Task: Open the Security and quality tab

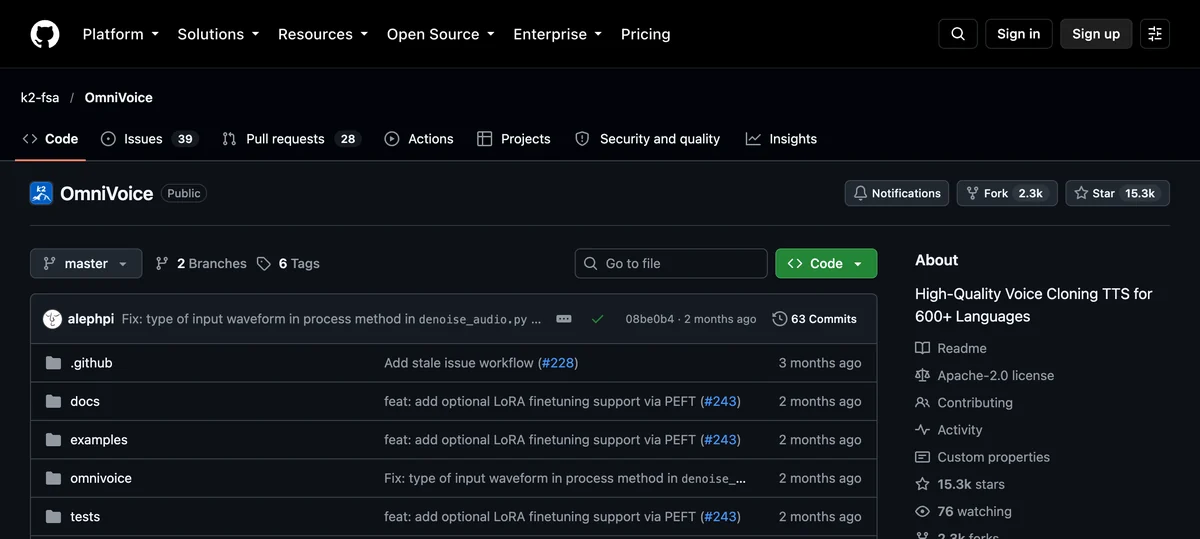Action: pyautogui.click(x=648, y=139)
